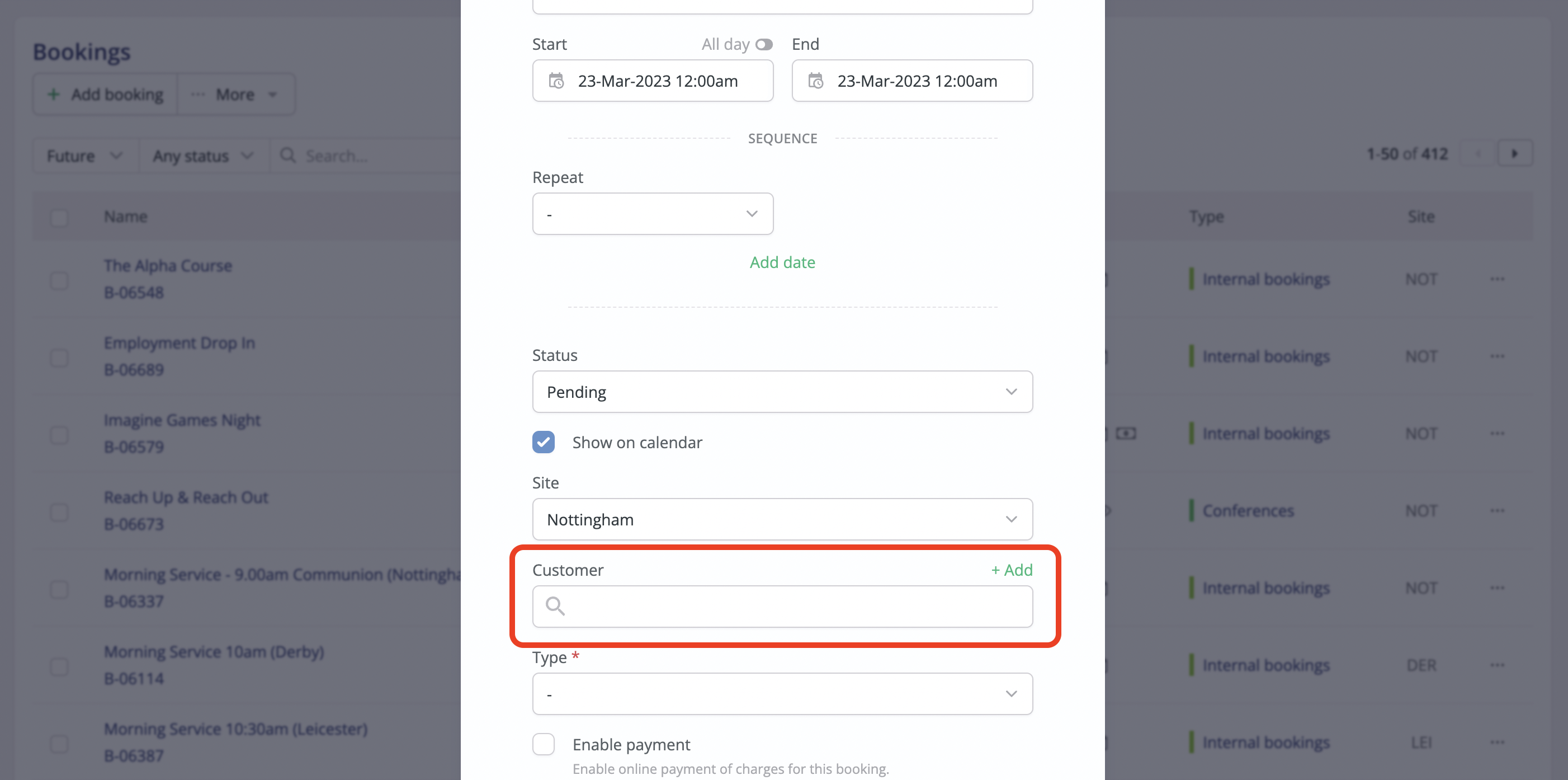The image size is (1568, 780).
Task: Toggle the All day switch
Action: (x=763, y=44)
